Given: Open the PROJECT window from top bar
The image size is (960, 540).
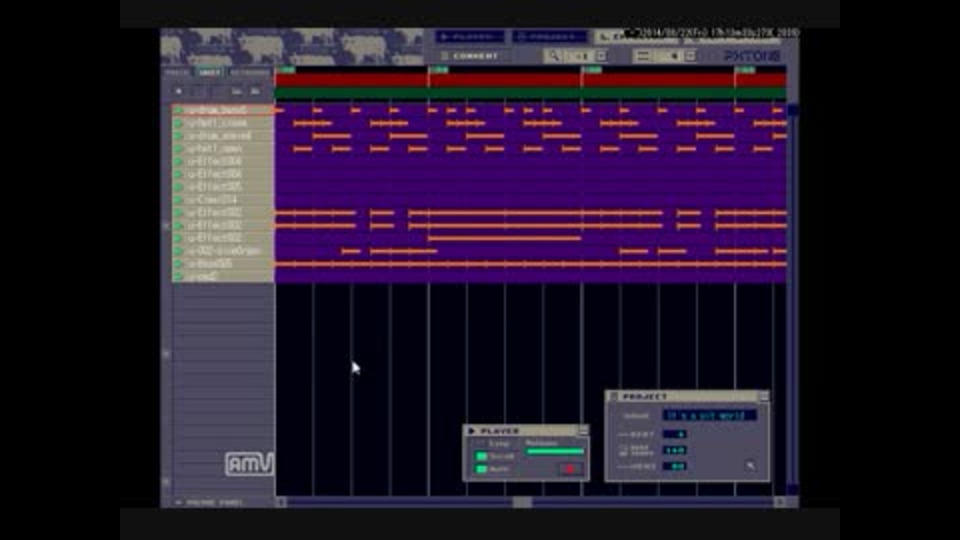Looking at the screenshot, I should [549, 37].
